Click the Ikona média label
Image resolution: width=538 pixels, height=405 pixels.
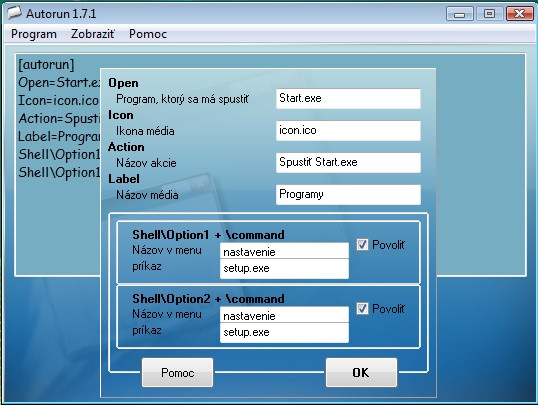[145, 131]
